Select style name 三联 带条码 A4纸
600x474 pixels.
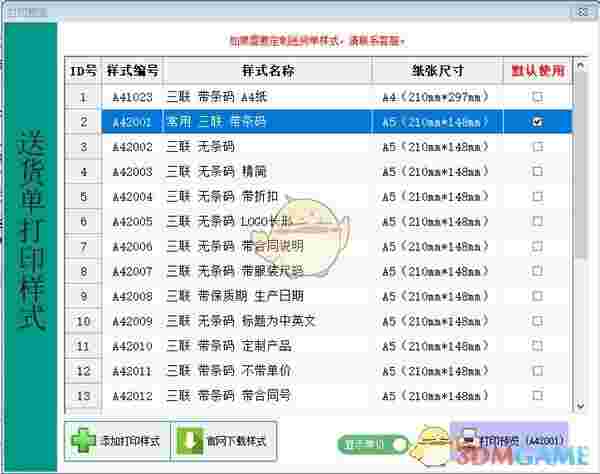coord(217,97)
